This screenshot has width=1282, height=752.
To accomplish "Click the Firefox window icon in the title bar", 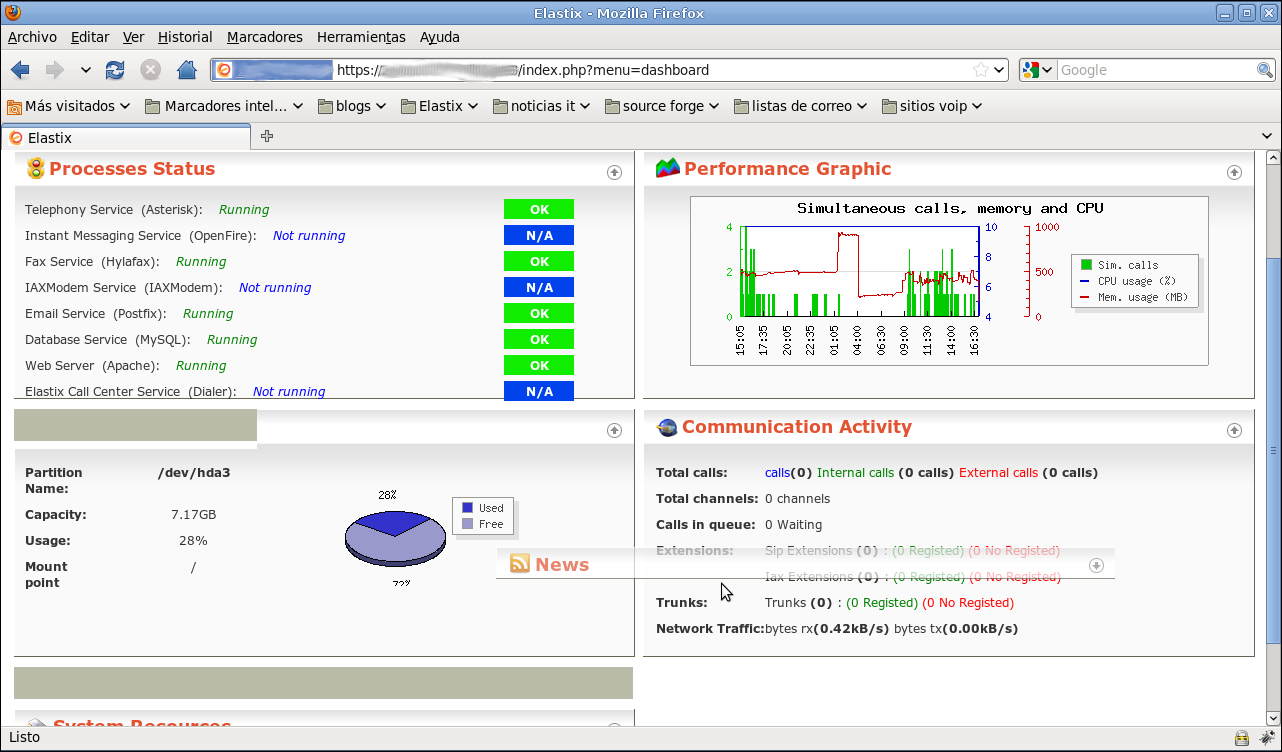I will [x=11, y=13].
